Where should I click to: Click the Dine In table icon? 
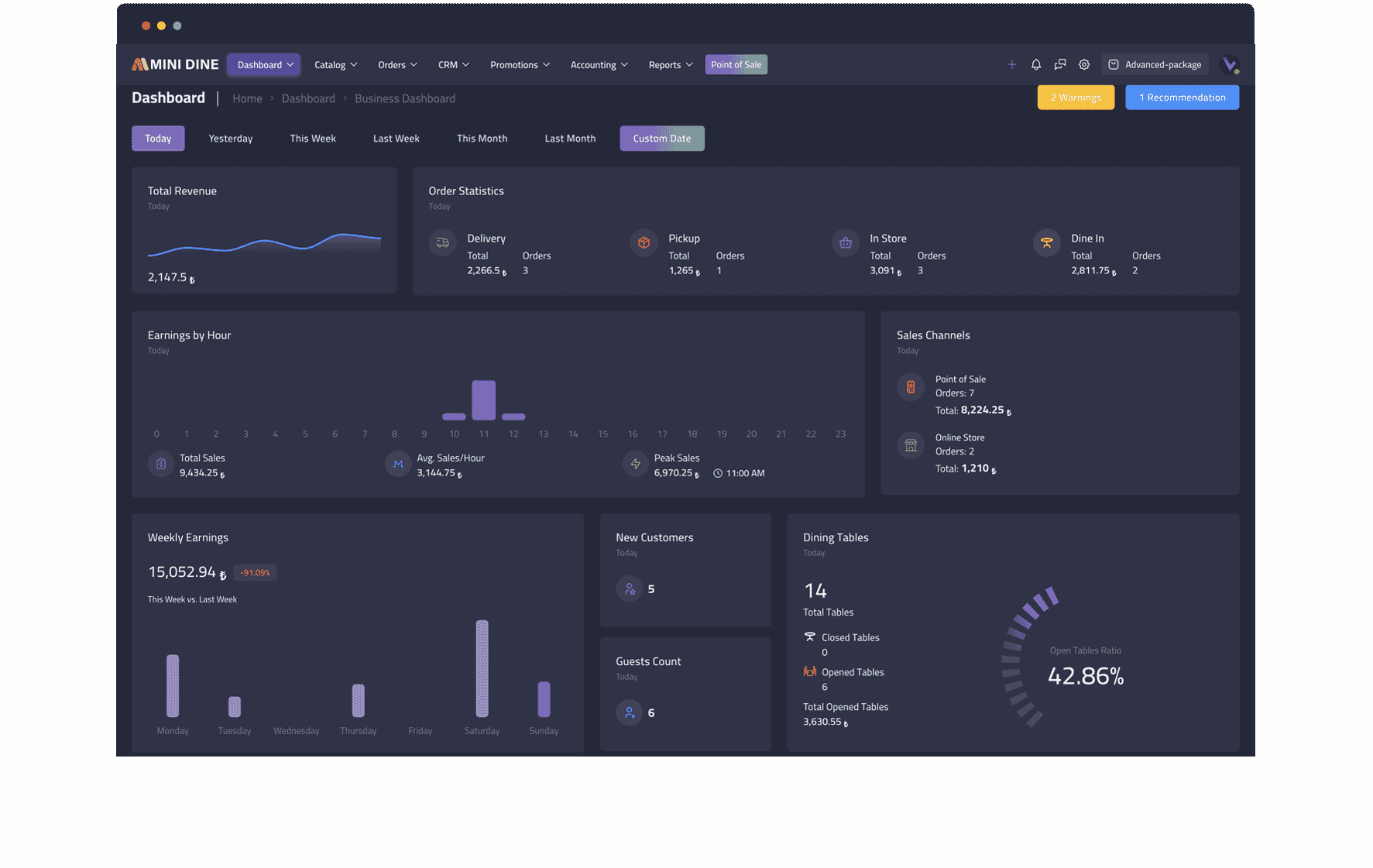pos(1046,242)
